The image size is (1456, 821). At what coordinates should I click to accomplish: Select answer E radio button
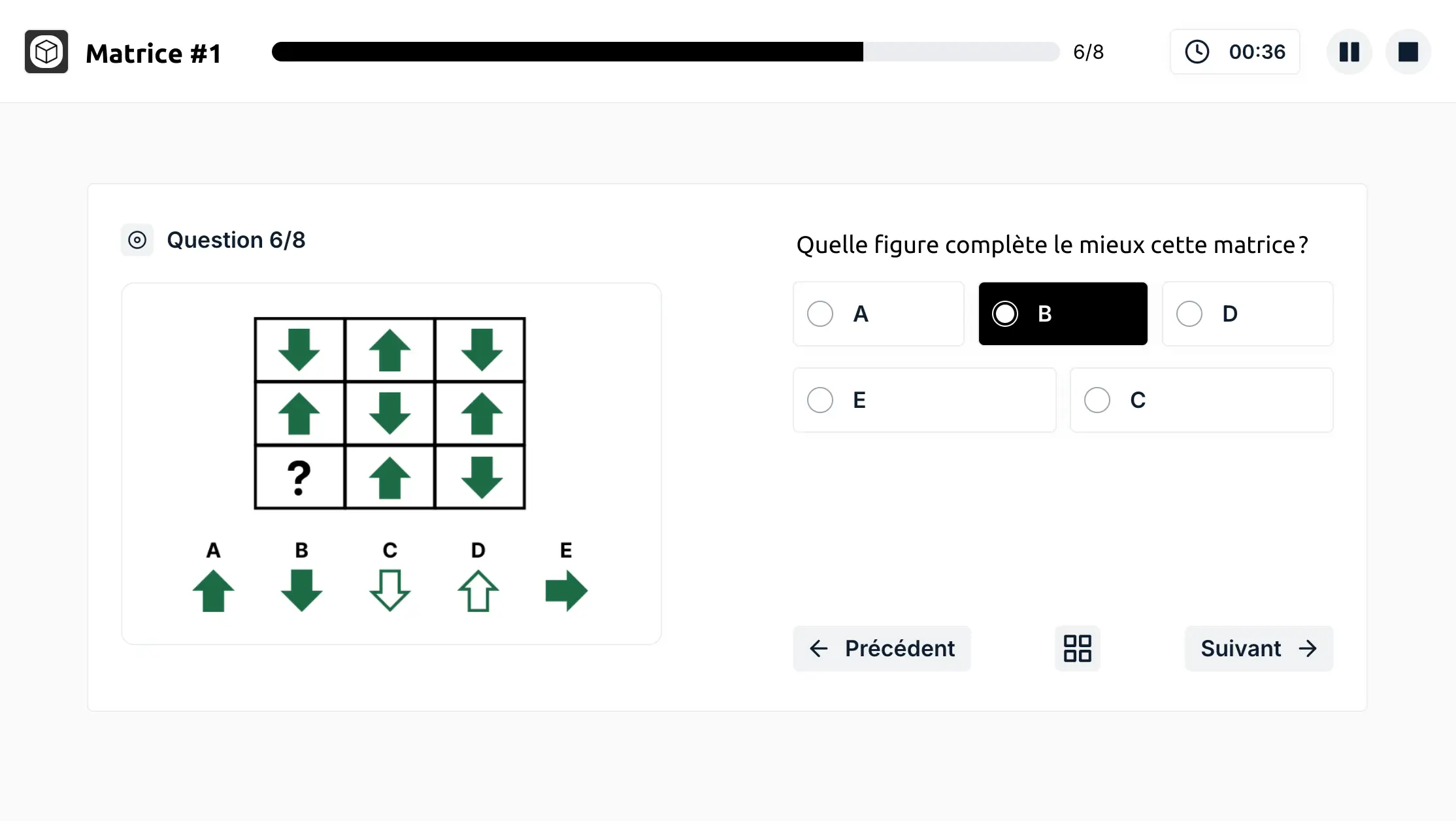pos(819,400)
